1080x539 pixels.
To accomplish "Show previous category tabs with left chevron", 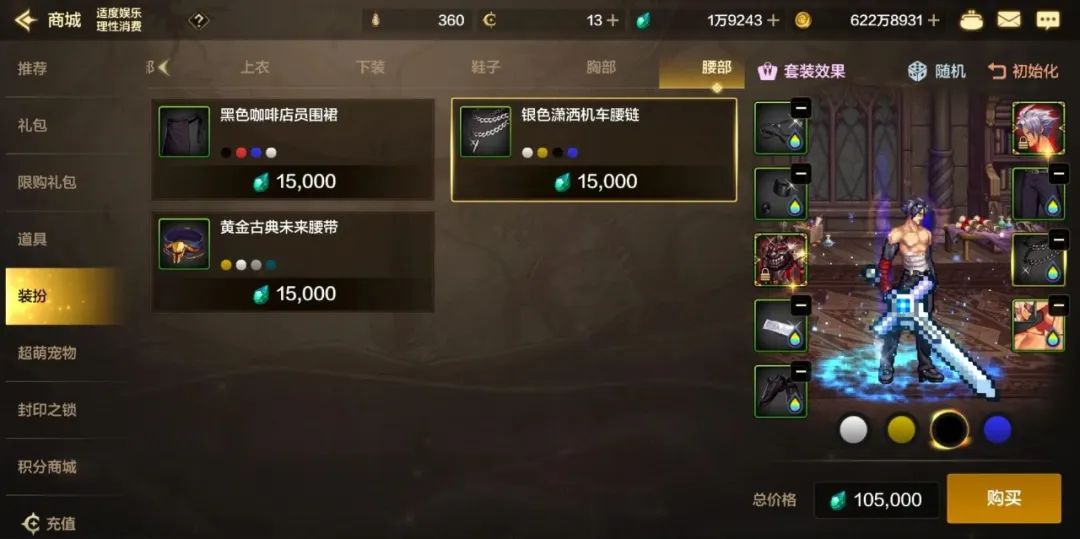I will (x=163, y=67).
